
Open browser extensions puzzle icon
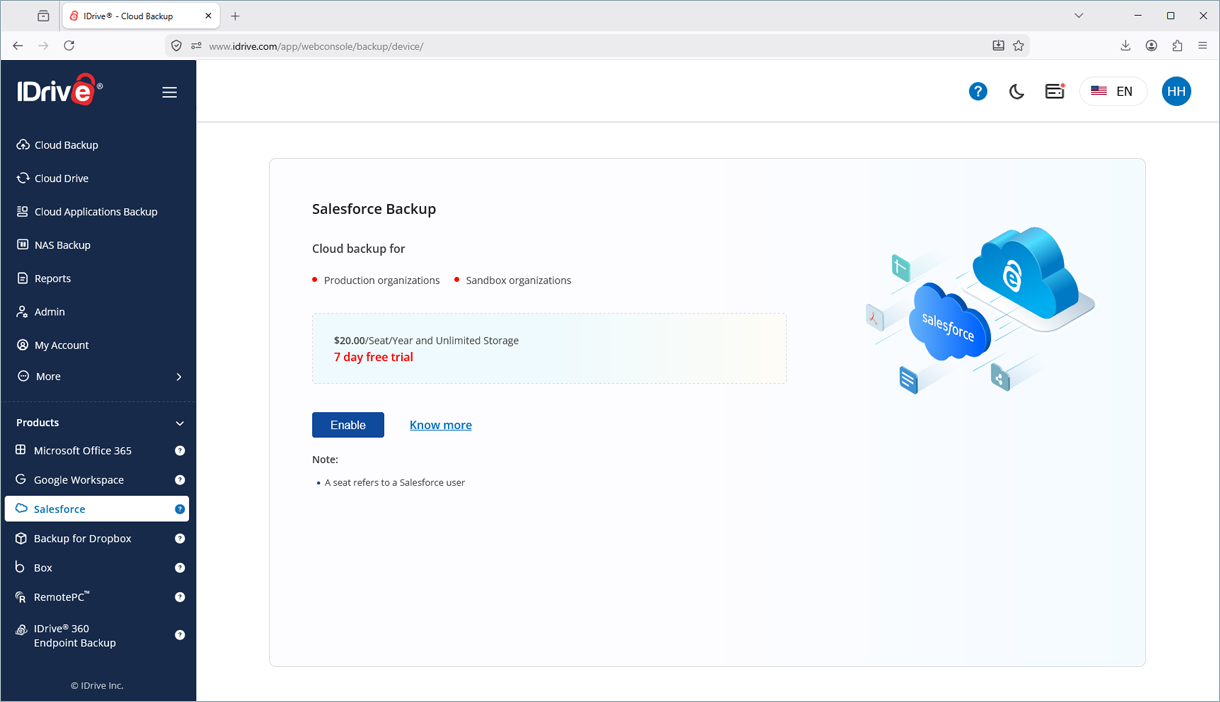pos(1177,46)
